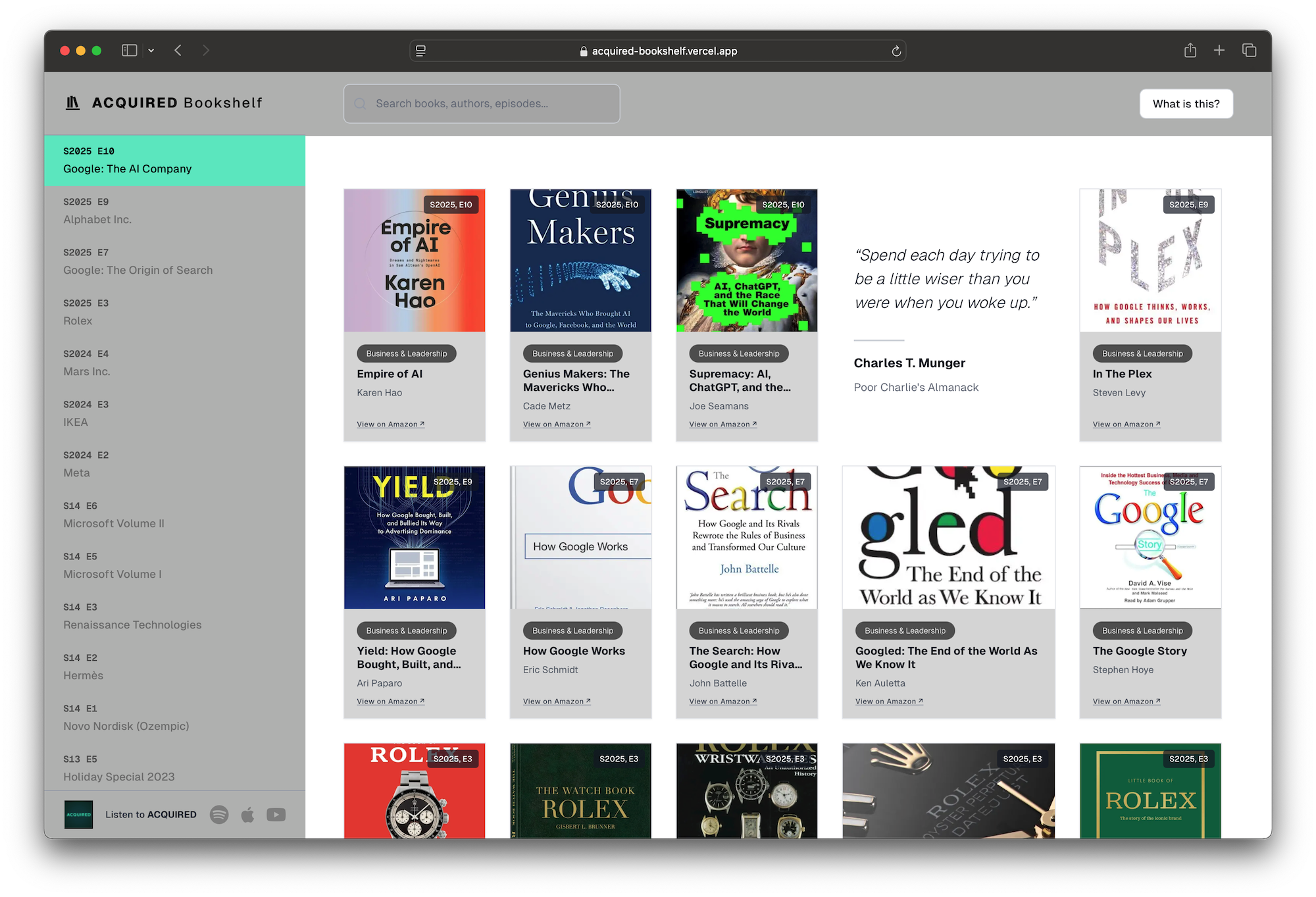The height and width of the screenshot is (897, 1316).
Task: Click The Google Story book cover
Action: 1150,537
